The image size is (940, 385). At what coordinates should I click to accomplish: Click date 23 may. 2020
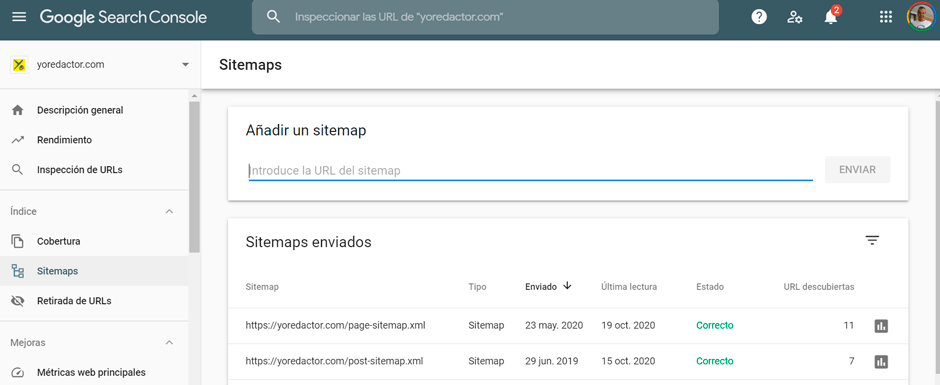pos(554,326)
